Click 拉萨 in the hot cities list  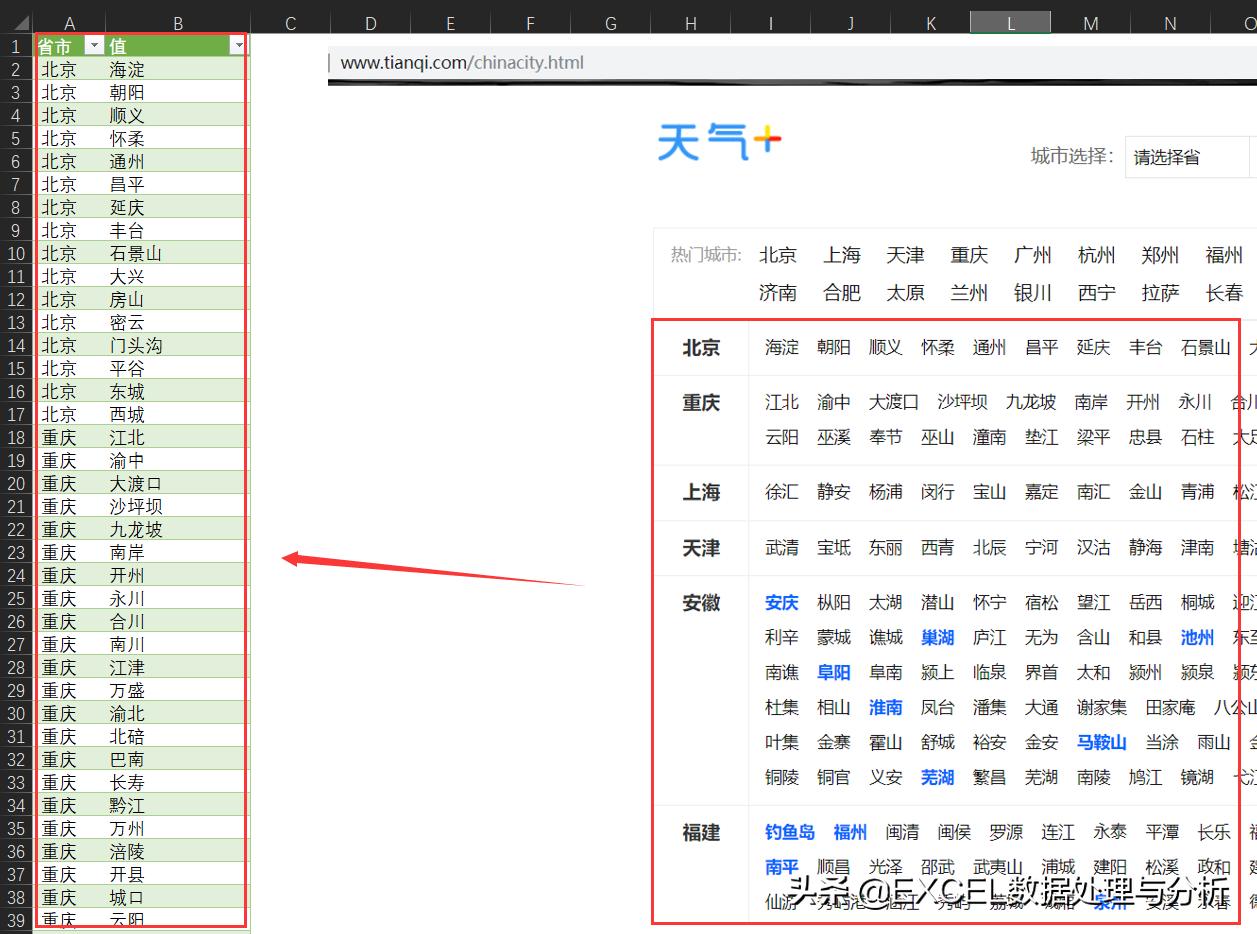pos(1159,293)
